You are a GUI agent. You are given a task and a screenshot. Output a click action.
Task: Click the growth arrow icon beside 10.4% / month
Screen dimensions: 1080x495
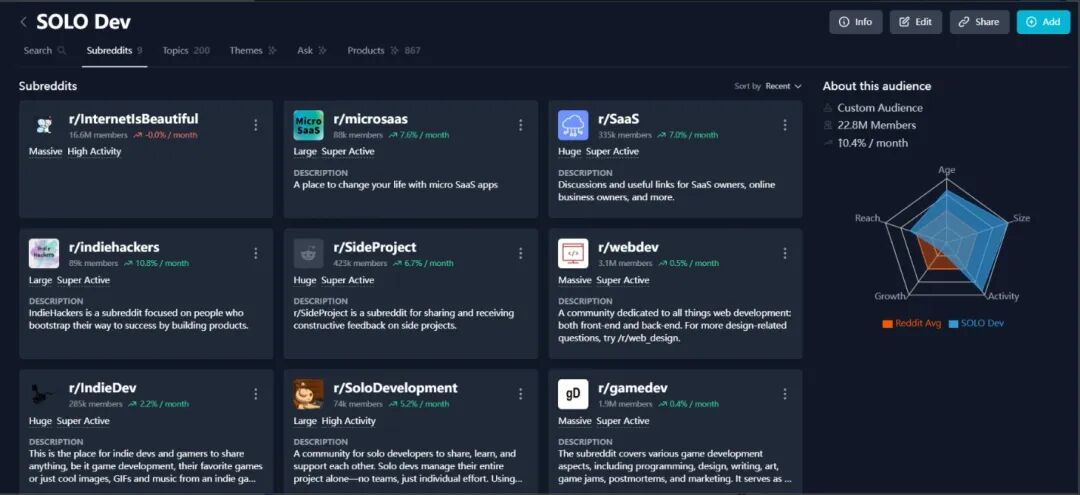[x=828, y=143]
